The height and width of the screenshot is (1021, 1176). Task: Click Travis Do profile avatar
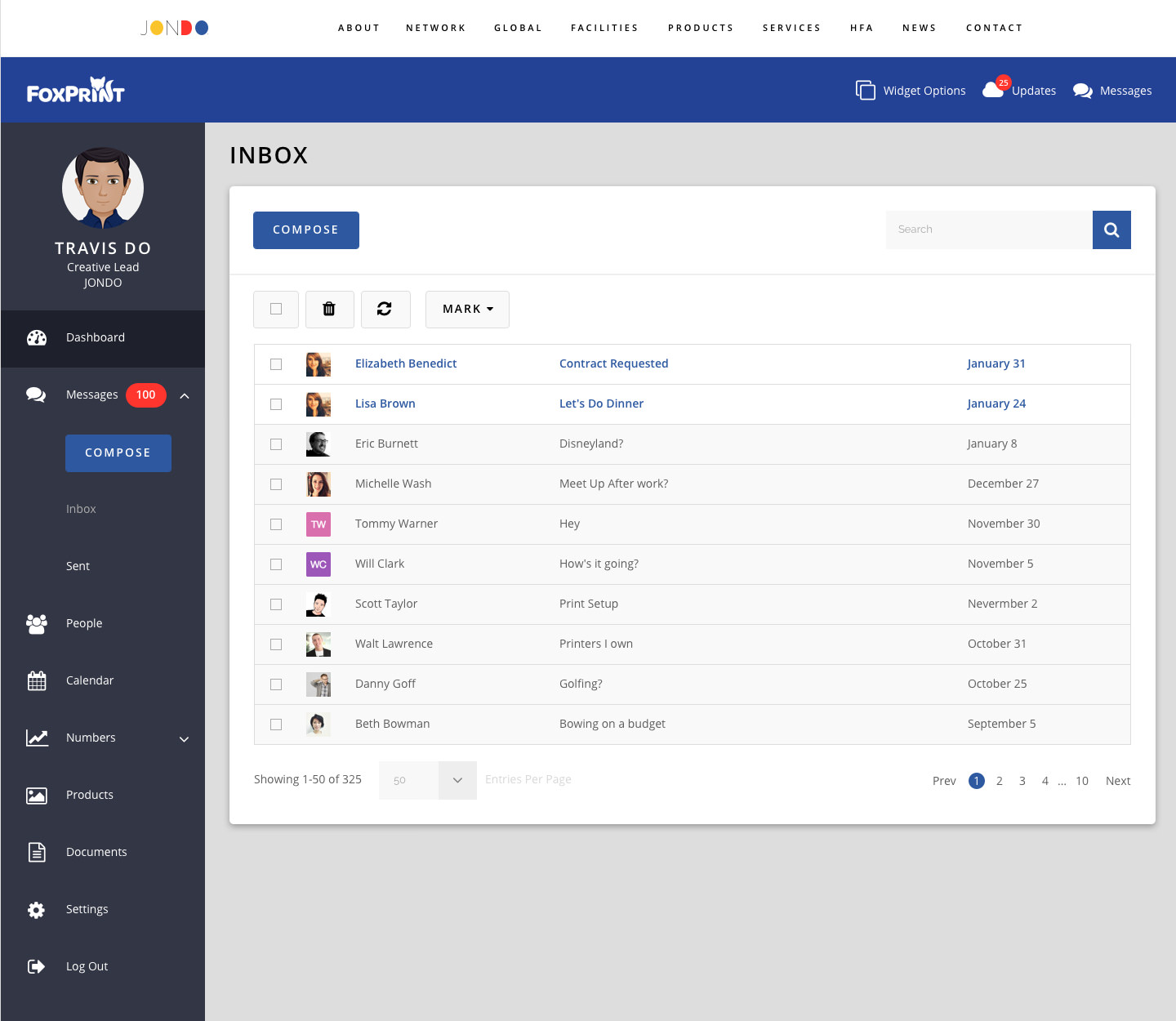coord(103,188)
